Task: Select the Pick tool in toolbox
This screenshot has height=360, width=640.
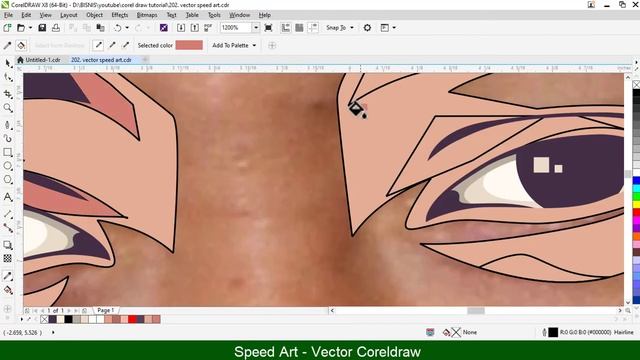Action: [x=8, y=63]
